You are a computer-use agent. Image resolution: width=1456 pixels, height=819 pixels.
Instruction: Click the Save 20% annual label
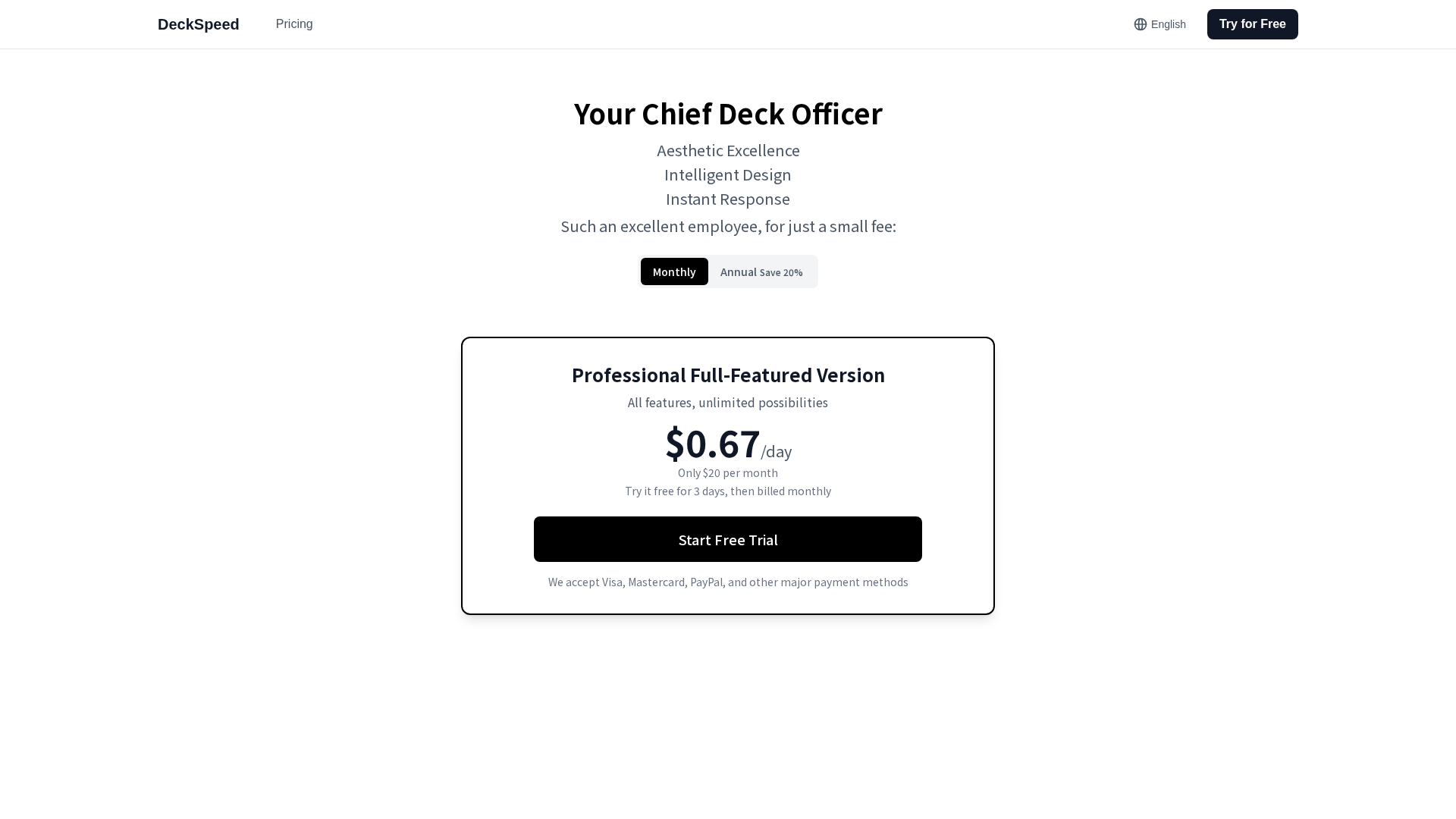[x=780, y=272]
